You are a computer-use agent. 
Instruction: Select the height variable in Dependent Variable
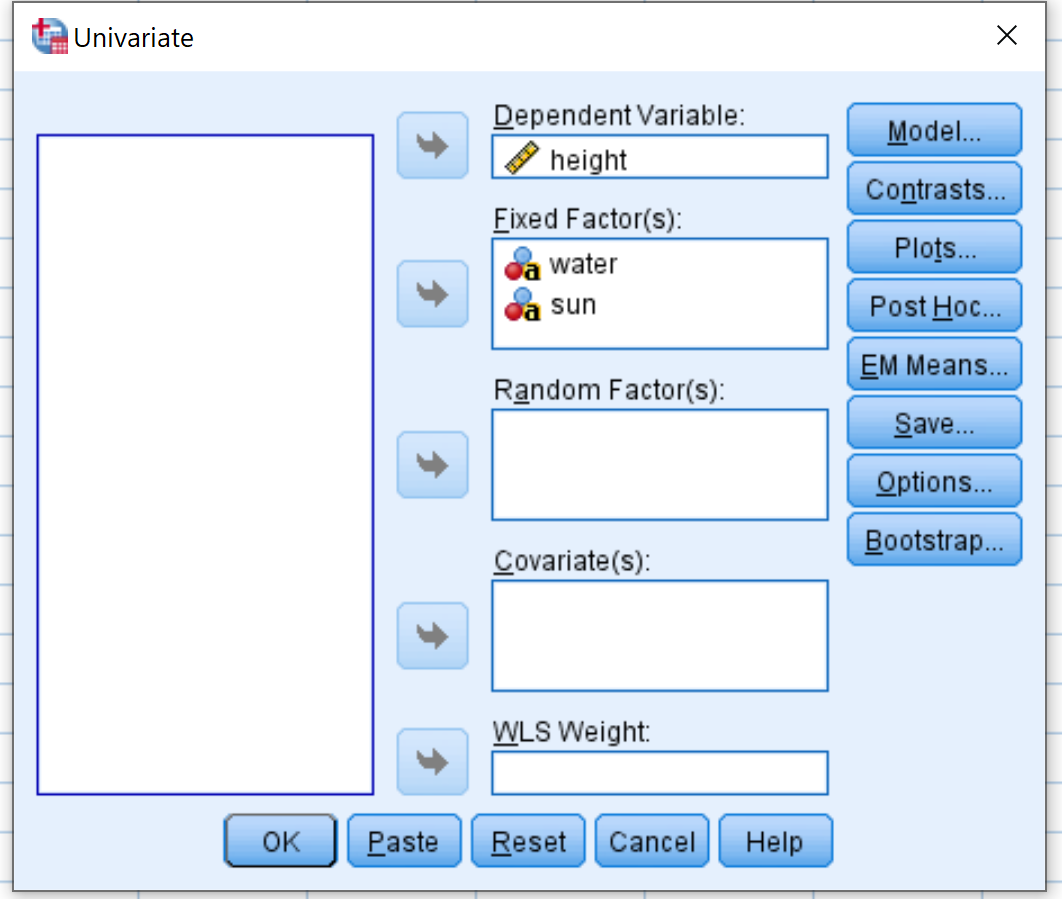tap(660, 158)
